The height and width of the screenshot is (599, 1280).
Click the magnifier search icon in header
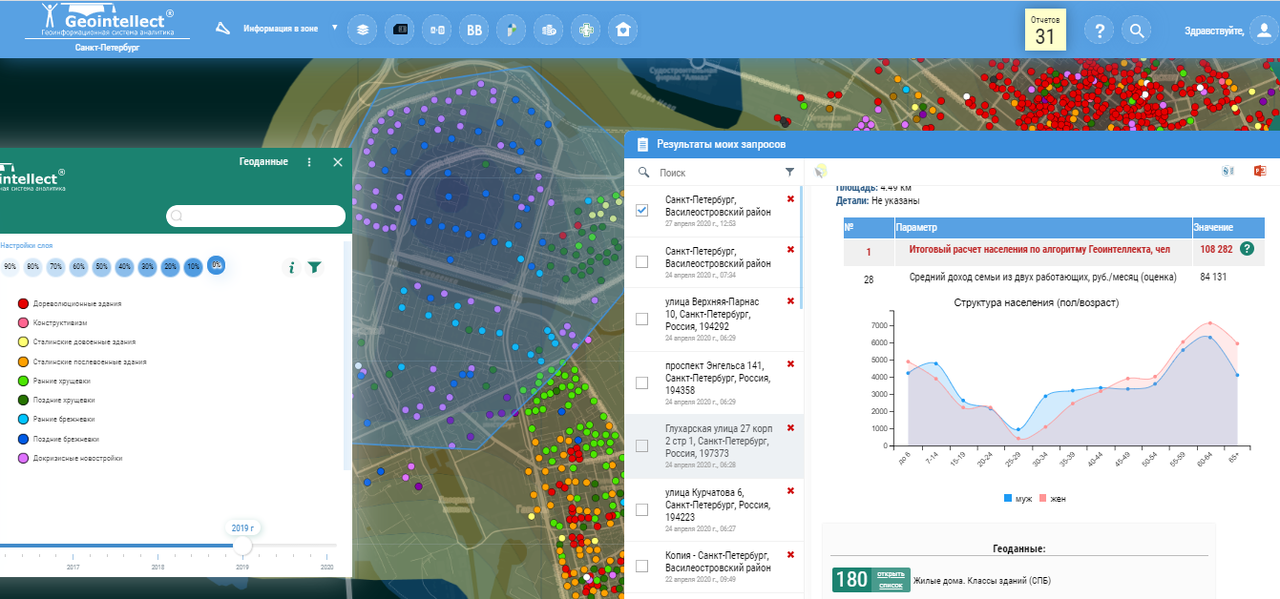coord(1136,31)
